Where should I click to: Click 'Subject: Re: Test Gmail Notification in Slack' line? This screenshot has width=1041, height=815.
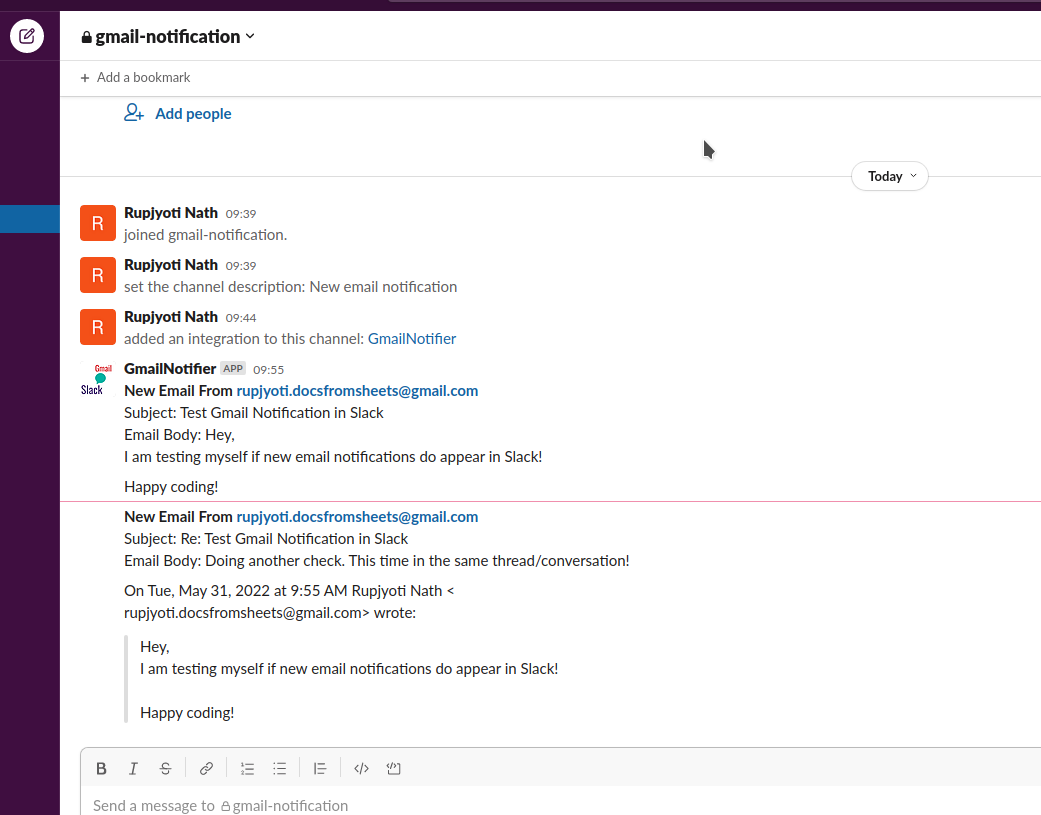266,539
